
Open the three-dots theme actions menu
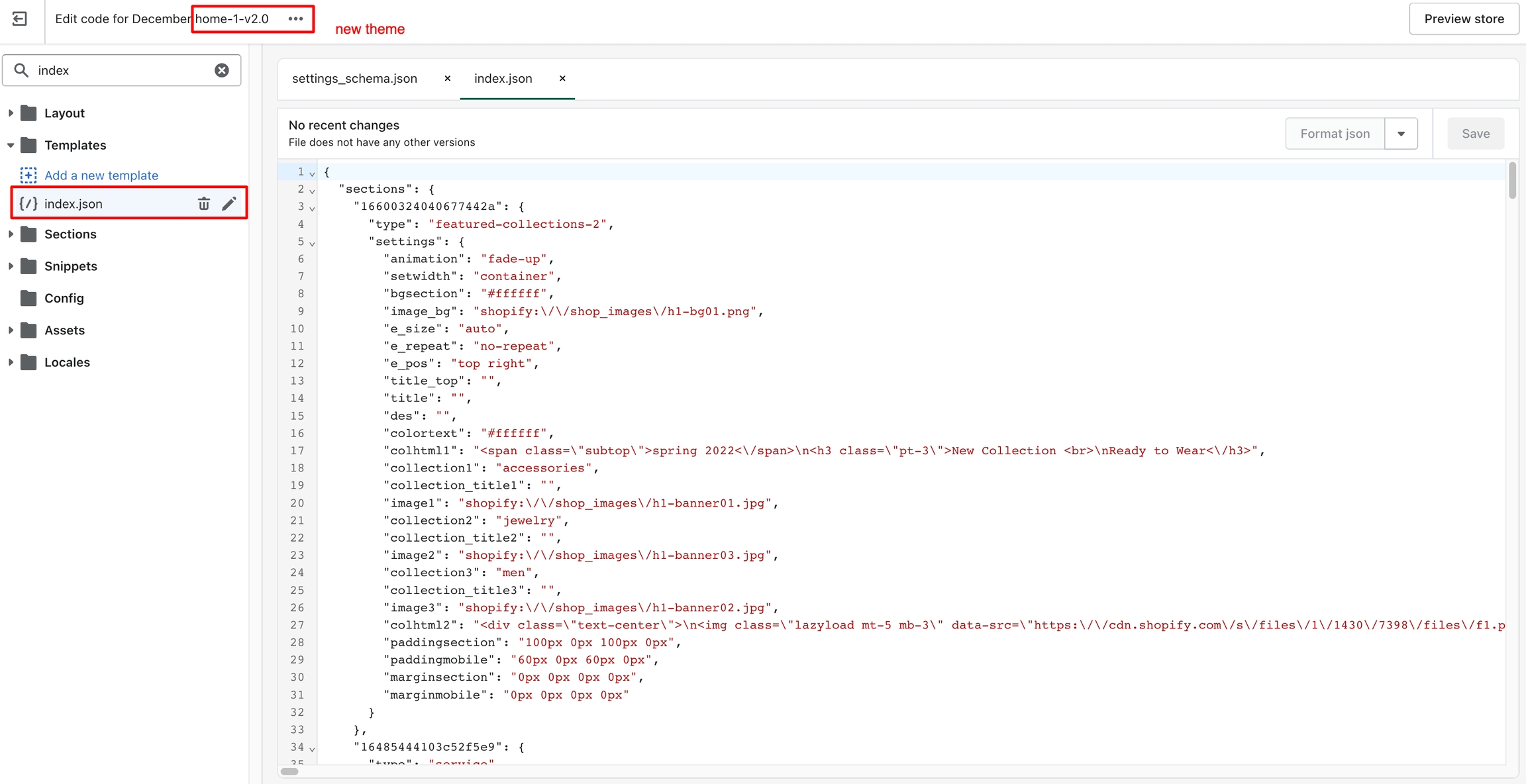[295, 19]
